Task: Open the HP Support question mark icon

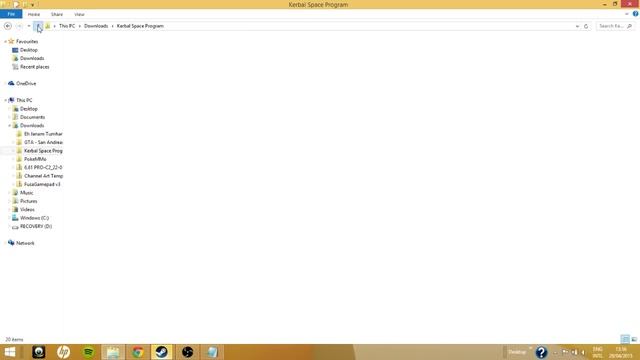Action: pyautogui.click(x=541, y=352)
